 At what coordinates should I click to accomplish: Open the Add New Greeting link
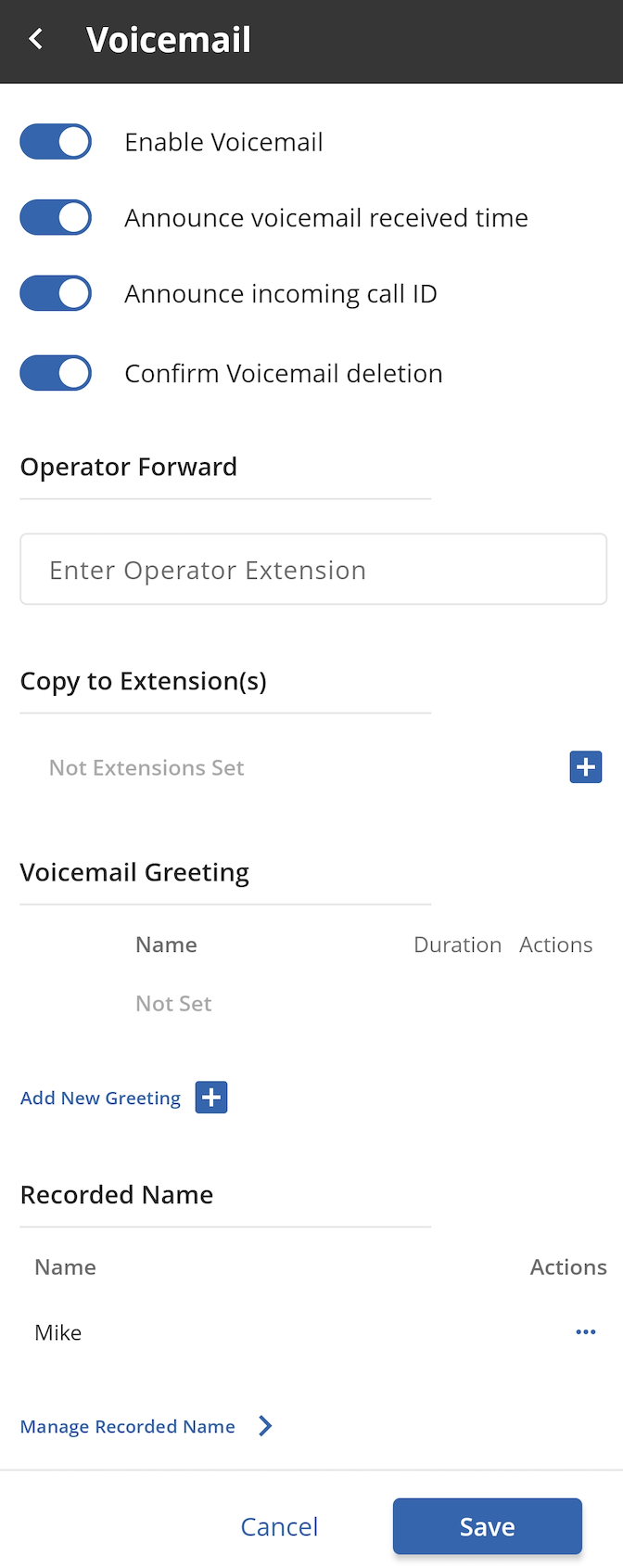pyautogui.click(x=100, y=1098)
